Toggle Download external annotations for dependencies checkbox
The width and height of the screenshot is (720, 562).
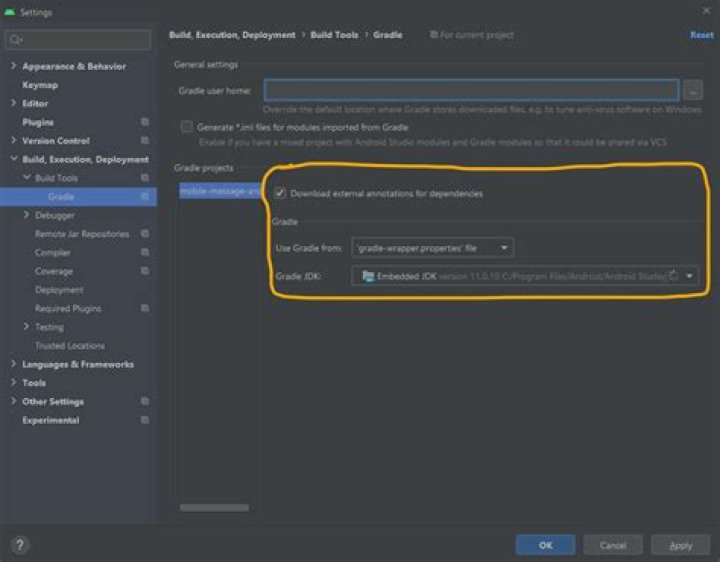tap(279, 193)
